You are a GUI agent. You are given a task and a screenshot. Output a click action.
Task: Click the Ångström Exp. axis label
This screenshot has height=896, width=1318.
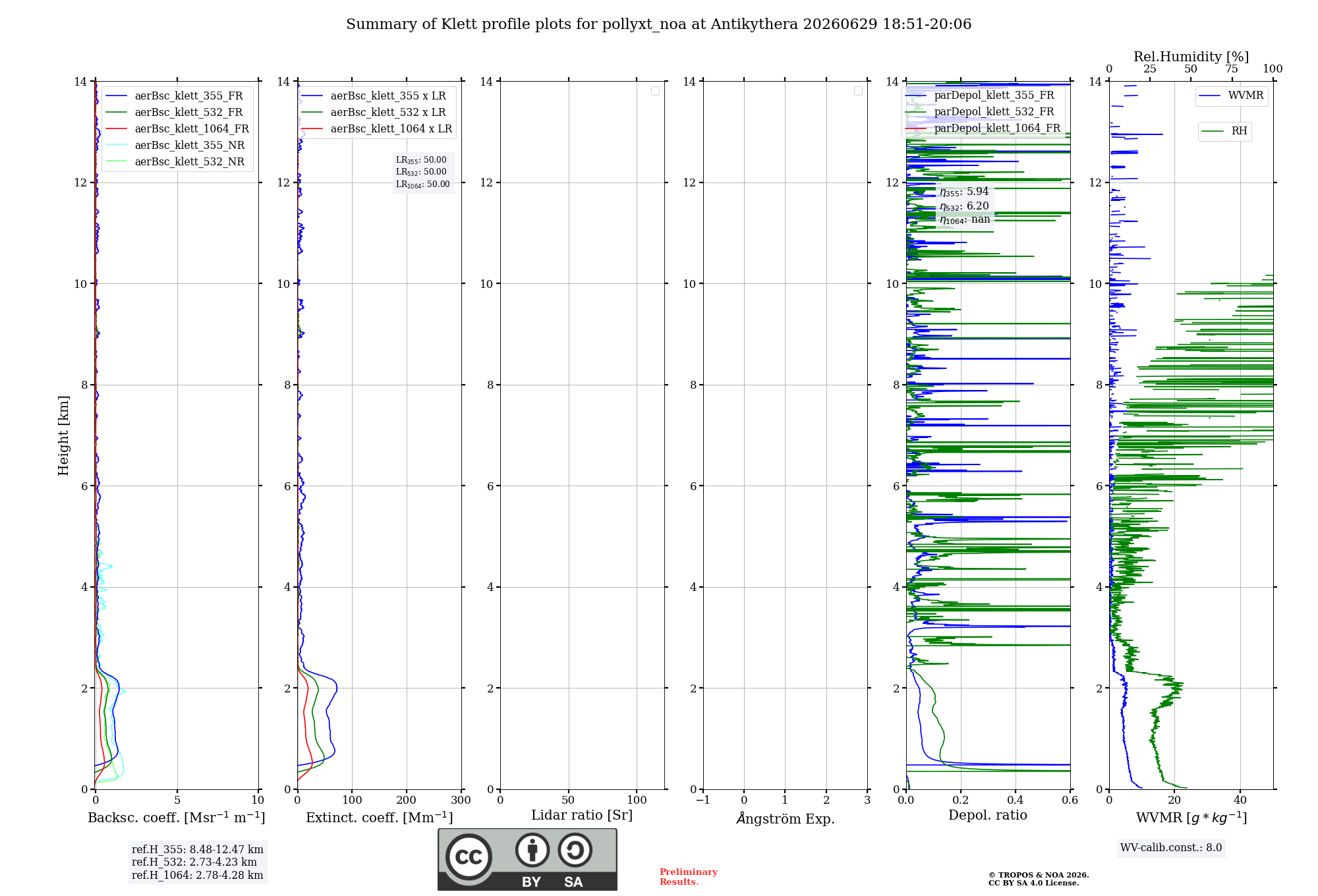[x=786, y=818]
